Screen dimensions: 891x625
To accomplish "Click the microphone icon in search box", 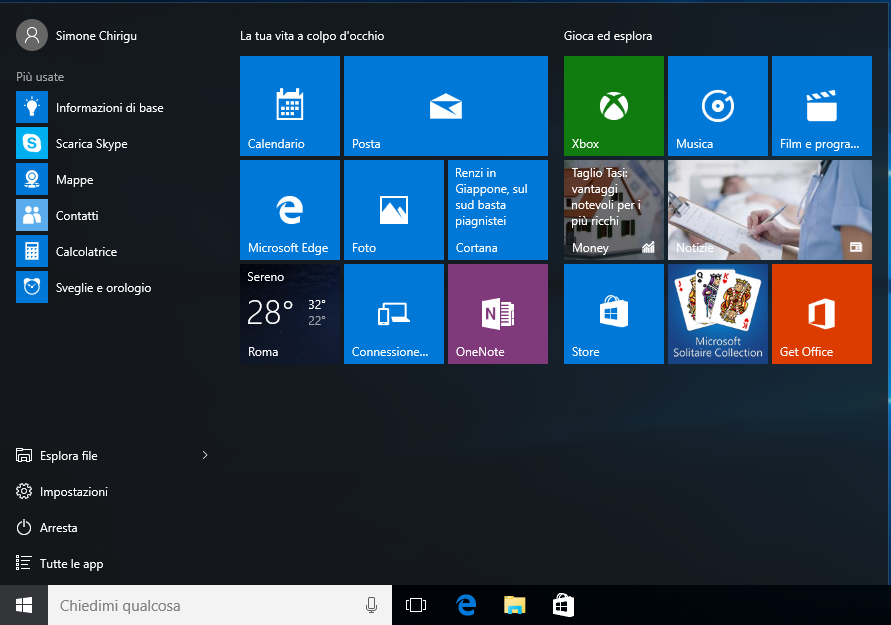I will [371, 605].
